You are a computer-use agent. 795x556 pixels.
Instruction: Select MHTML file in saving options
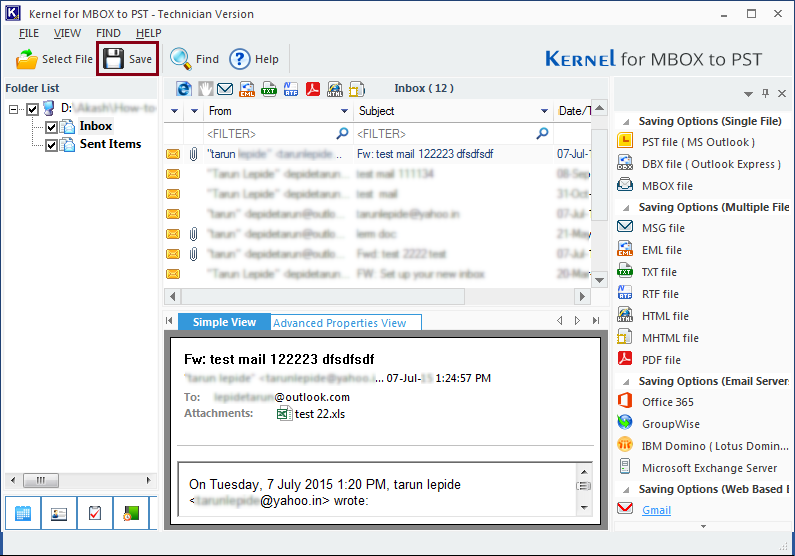click(670, 338)
